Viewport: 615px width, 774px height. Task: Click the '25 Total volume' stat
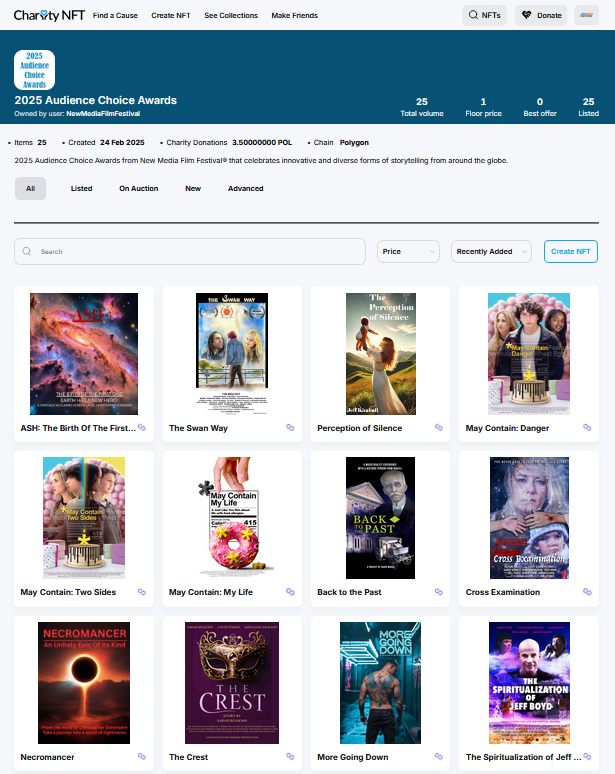click(422, 107)
